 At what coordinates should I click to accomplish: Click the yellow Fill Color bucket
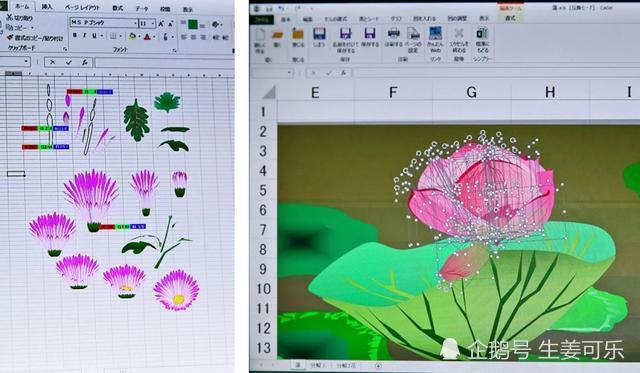pyautogui.click(x=132, y=37)
